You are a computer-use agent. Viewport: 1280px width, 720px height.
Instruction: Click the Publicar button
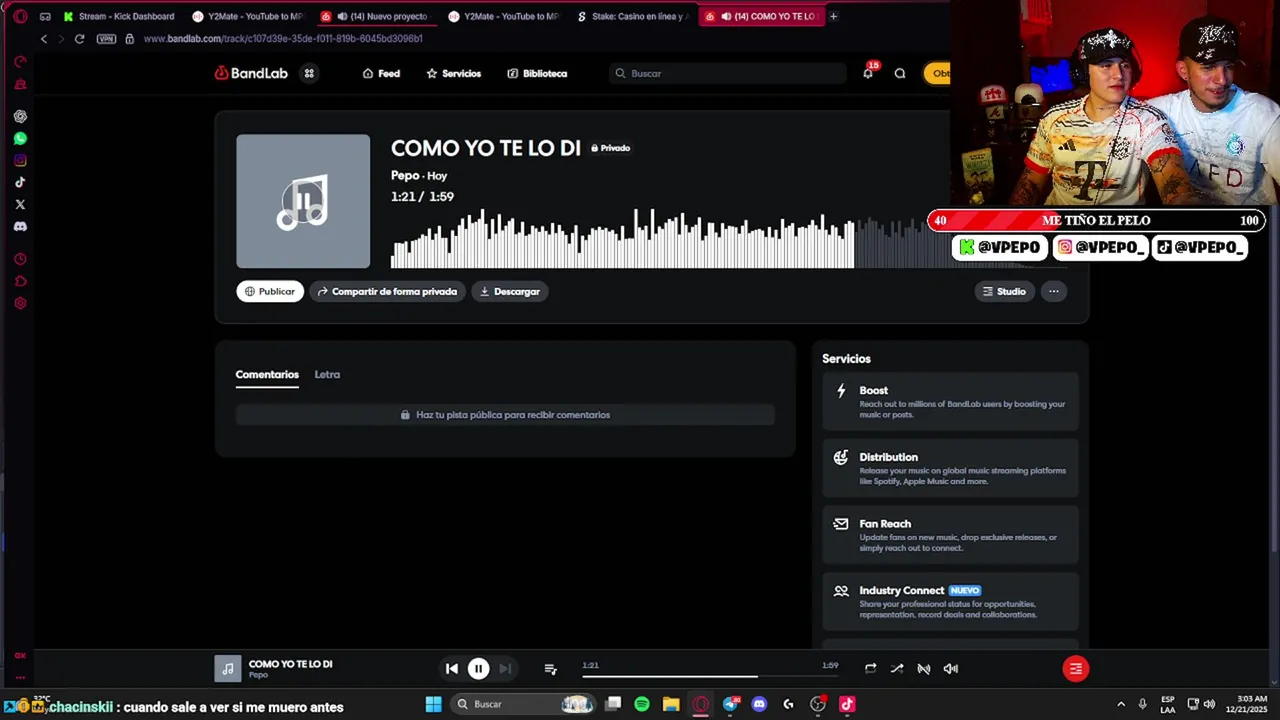tap(270, 291)
